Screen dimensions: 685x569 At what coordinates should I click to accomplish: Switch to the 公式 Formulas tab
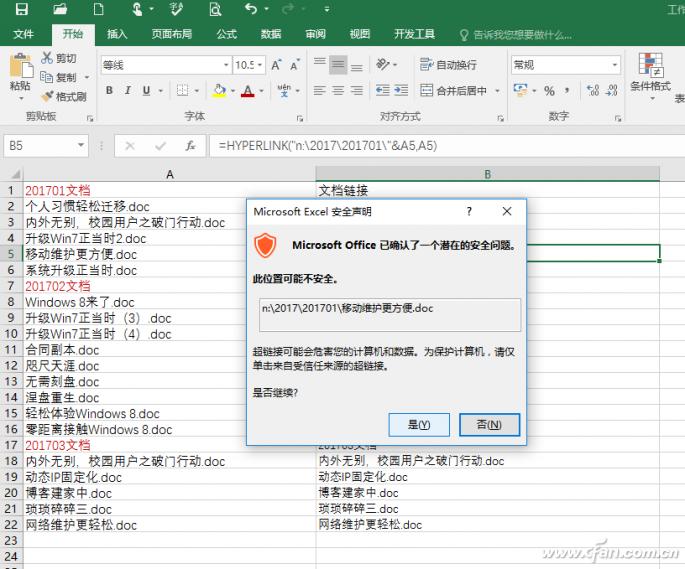227,34
